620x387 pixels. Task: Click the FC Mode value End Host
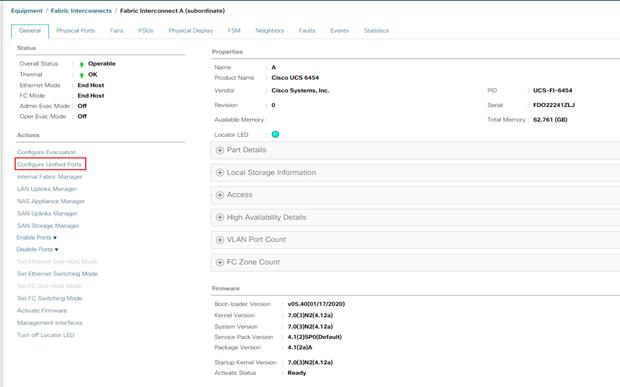coord(91,96)
